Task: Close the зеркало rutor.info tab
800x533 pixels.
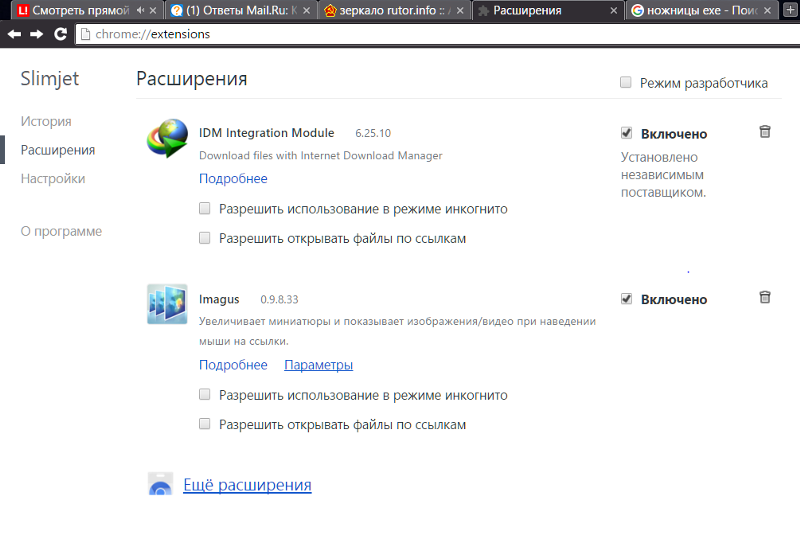Action: (460, 10)
